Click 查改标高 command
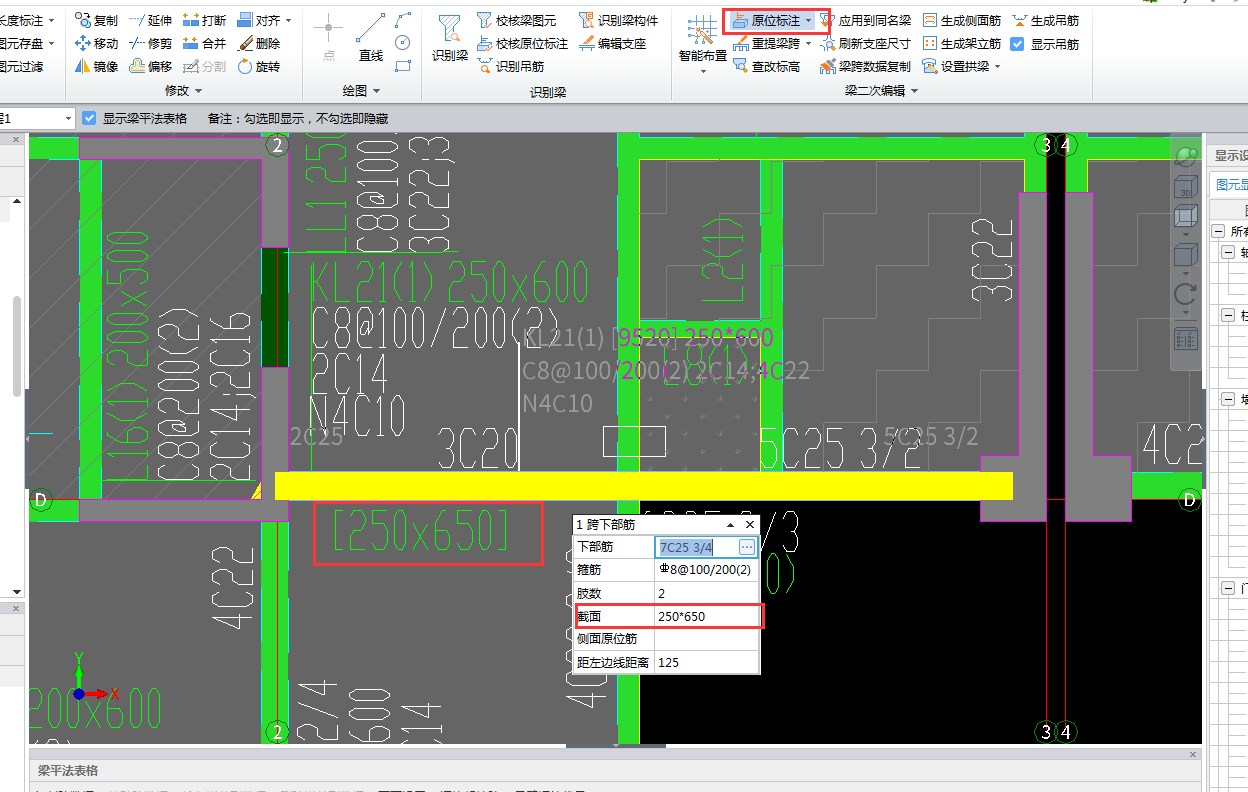Image resolution: width=1248 pixels, height=792 pixels. click(x=766, y=66)
